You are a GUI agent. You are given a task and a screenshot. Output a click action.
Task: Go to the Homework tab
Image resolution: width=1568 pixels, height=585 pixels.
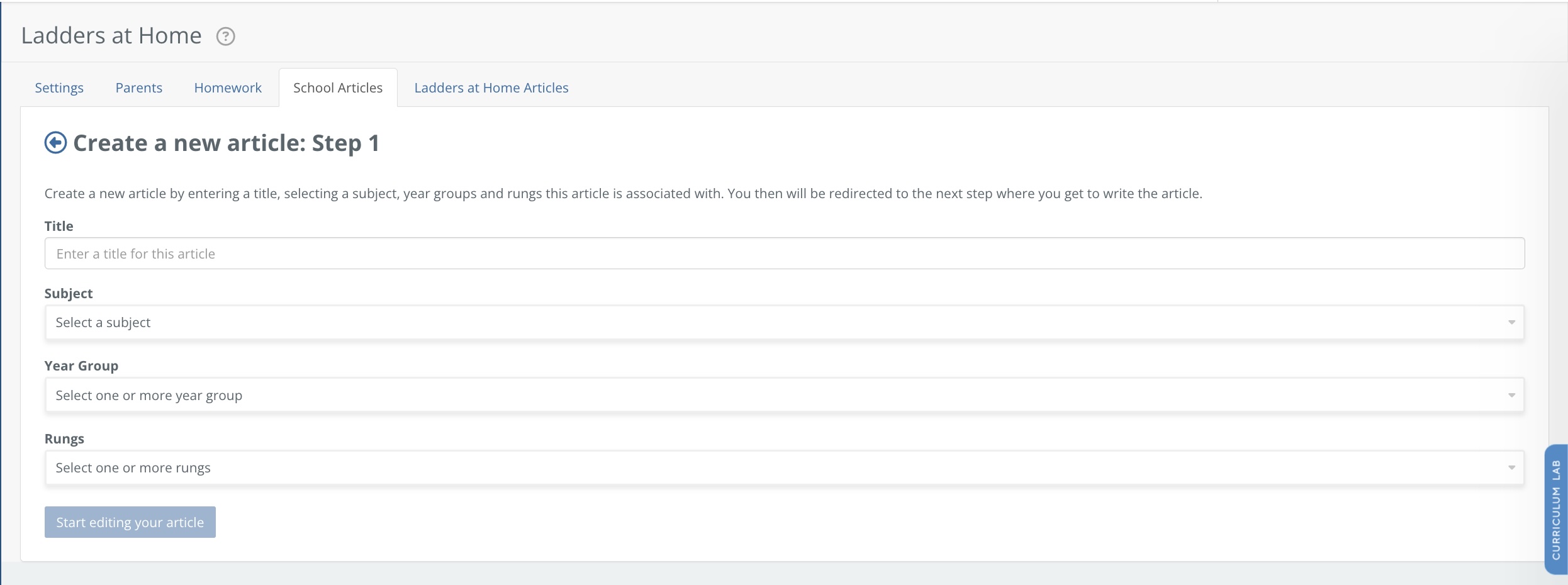228,88
